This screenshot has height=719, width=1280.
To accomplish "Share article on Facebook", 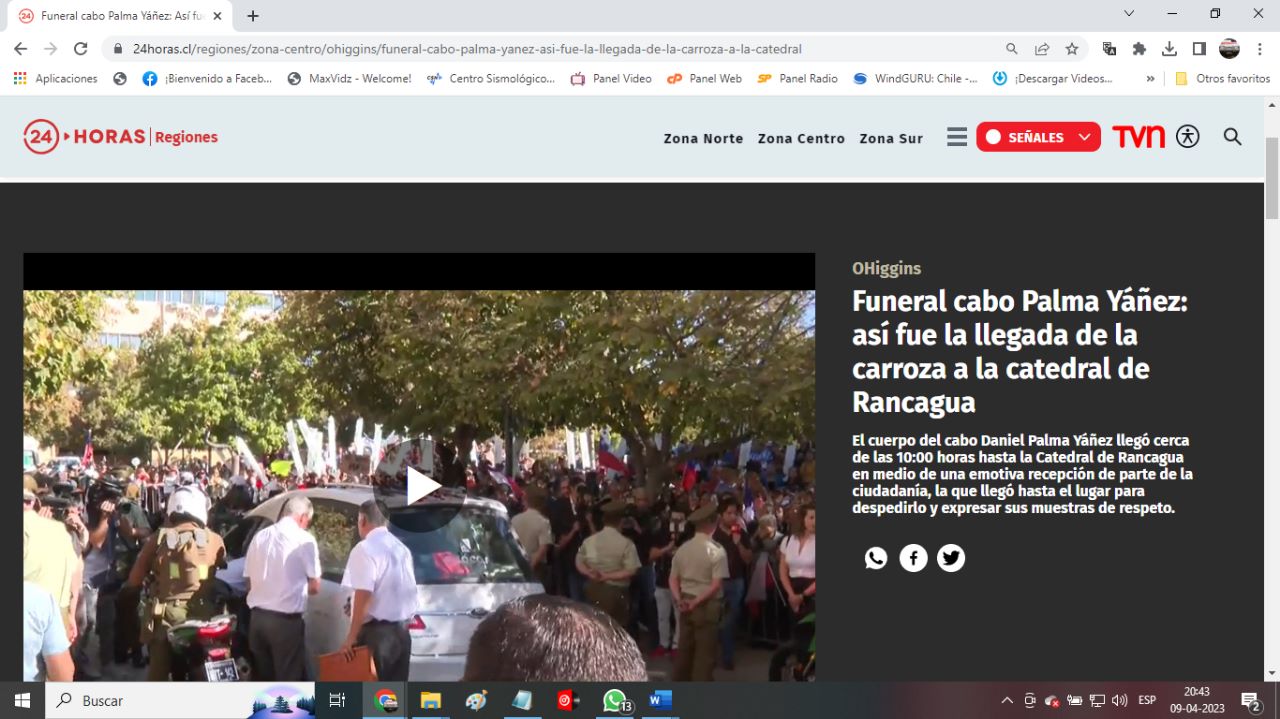I will (913, 558).
